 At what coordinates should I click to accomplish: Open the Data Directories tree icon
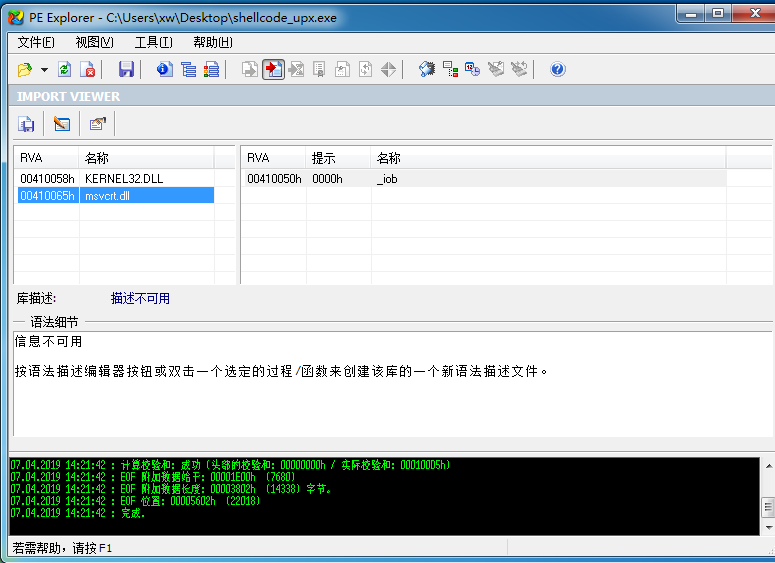pyautogui.click(x=188, y=70)
